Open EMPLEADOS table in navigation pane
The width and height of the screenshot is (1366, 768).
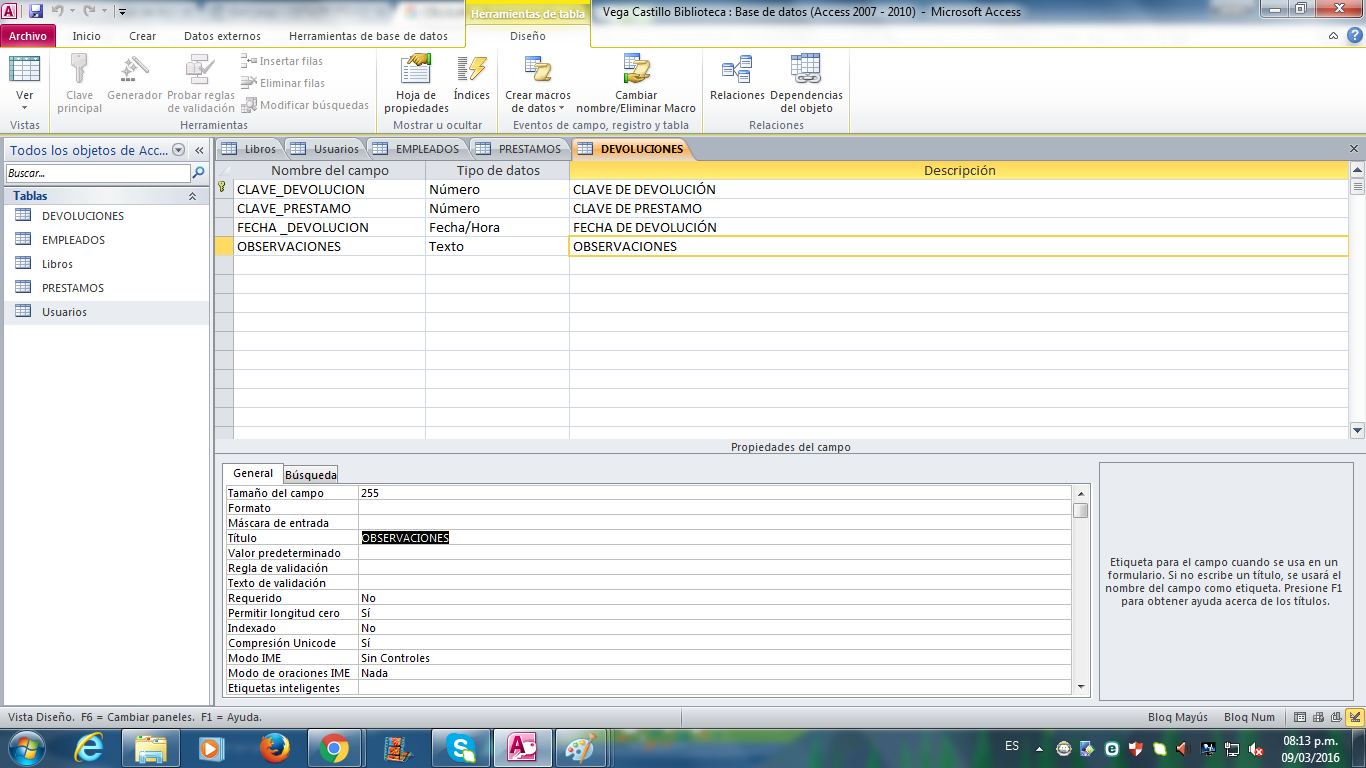(x=73, y=240)
